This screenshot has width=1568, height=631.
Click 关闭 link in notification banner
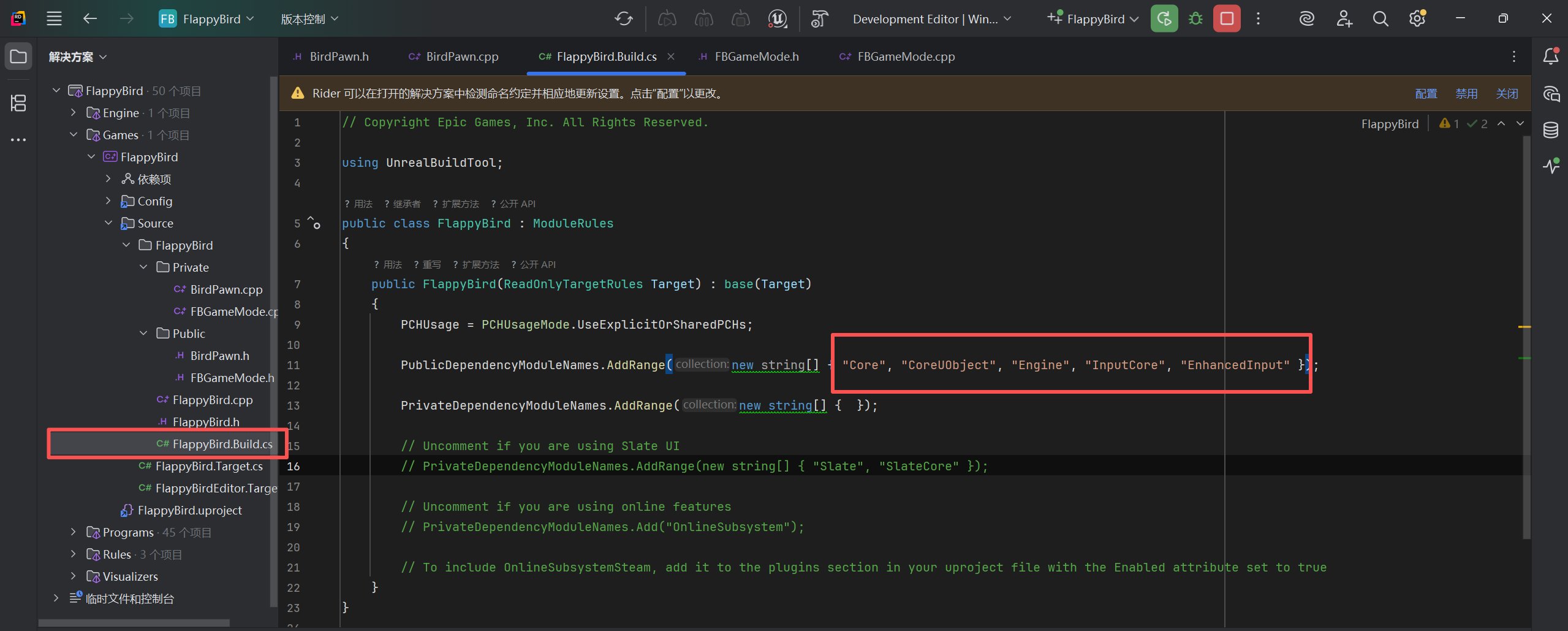click(1507, 94)
